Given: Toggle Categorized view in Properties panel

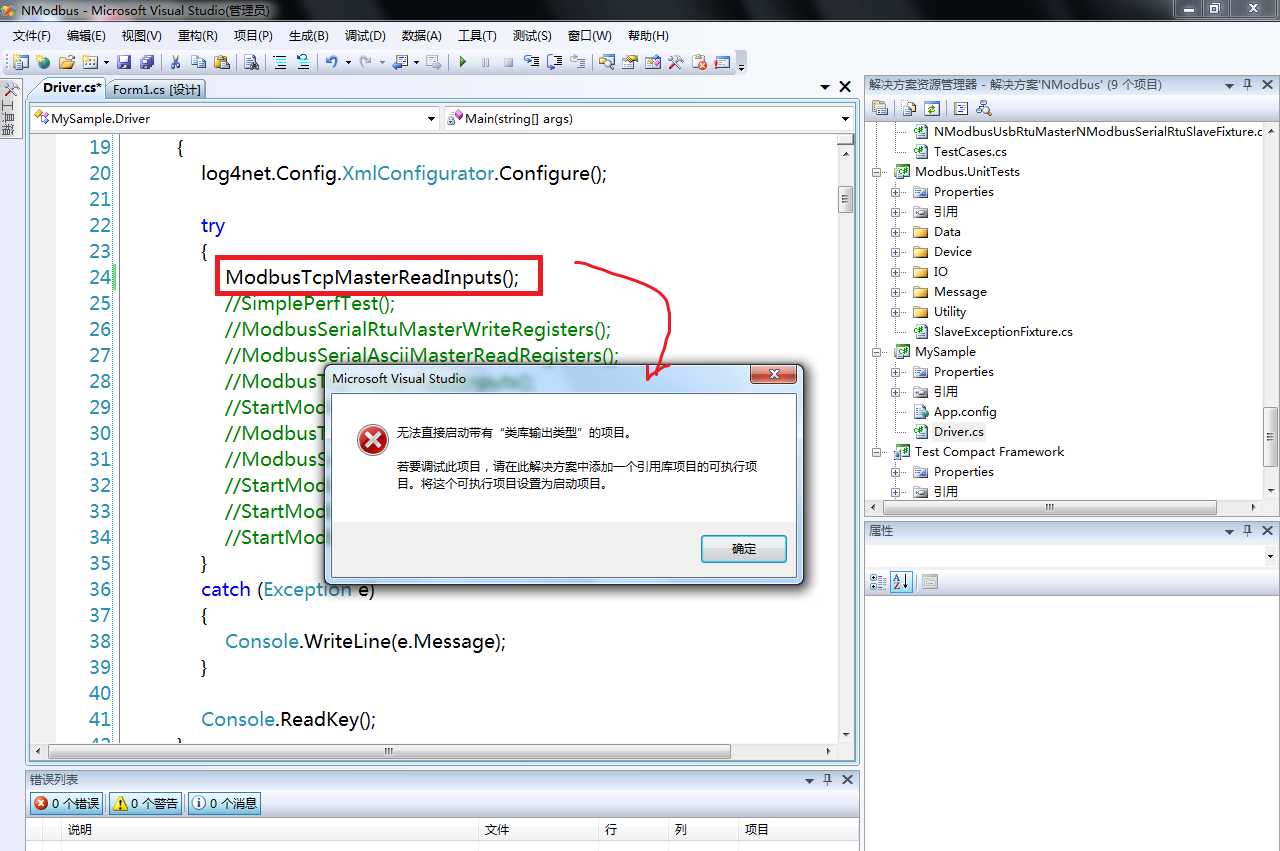Looking at the screenshot, I should coord(878,582).
